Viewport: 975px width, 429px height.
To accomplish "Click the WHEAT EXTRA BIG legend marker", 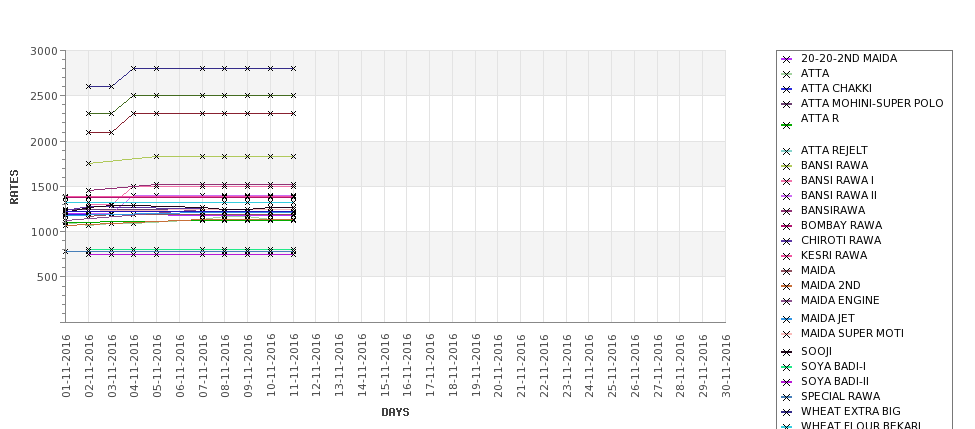I will [x=787, y=412].
